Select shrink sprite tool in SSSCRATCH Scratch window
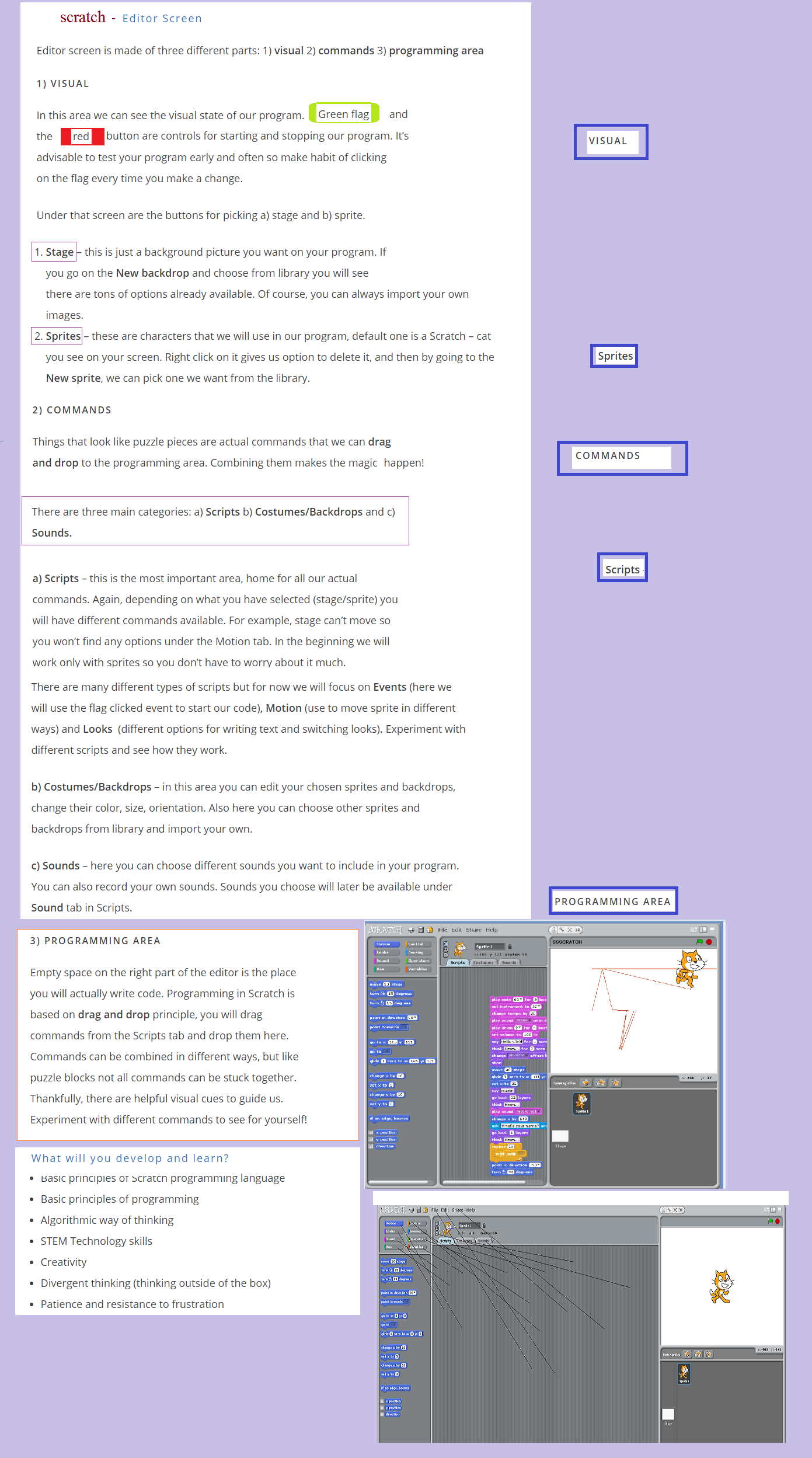The height and width of the screenshot is (1458, 812). (577, 930)
